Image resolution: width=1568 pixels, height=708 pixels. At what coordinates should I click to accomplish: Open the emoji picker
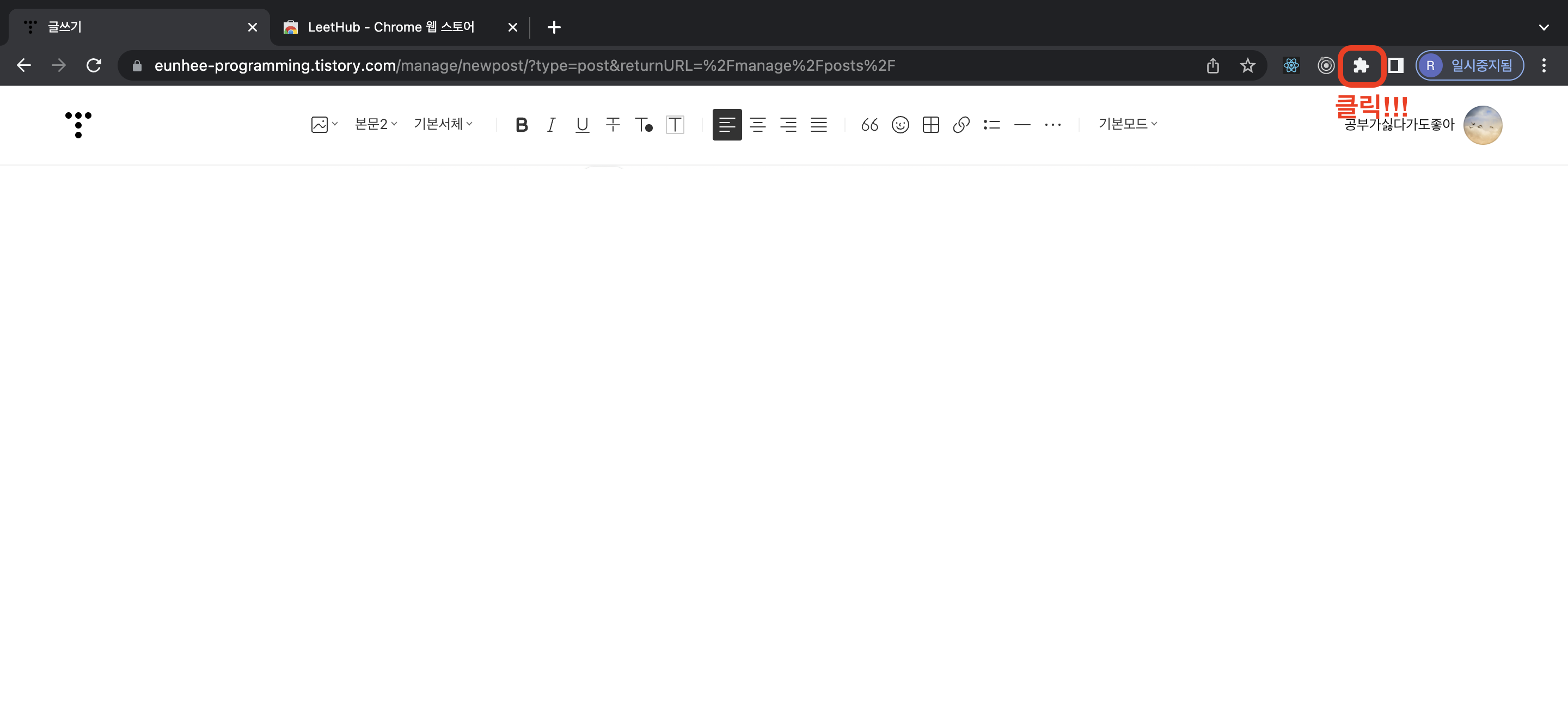(x=899, y=125)
